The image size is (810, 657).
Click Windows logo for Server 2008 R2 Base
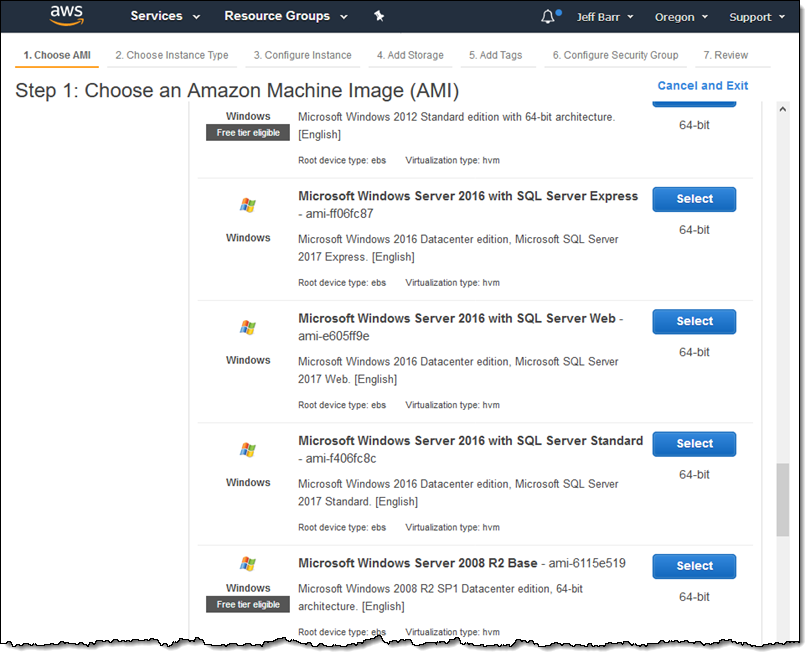coord(248,564)
